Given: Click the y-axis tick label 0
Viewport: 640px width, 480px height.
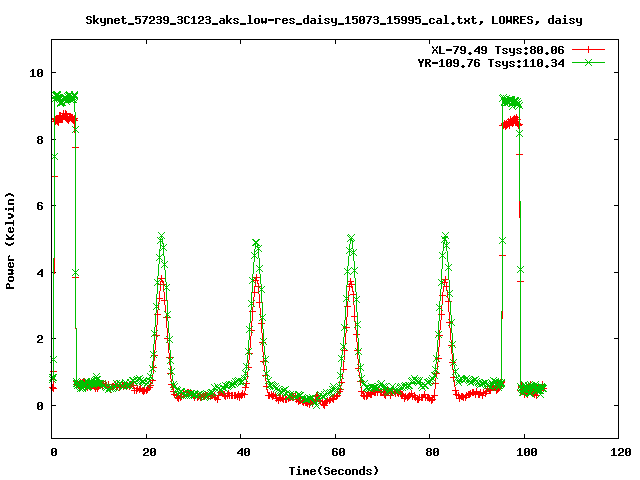Looking at the screenshot, I should point(40,406).
